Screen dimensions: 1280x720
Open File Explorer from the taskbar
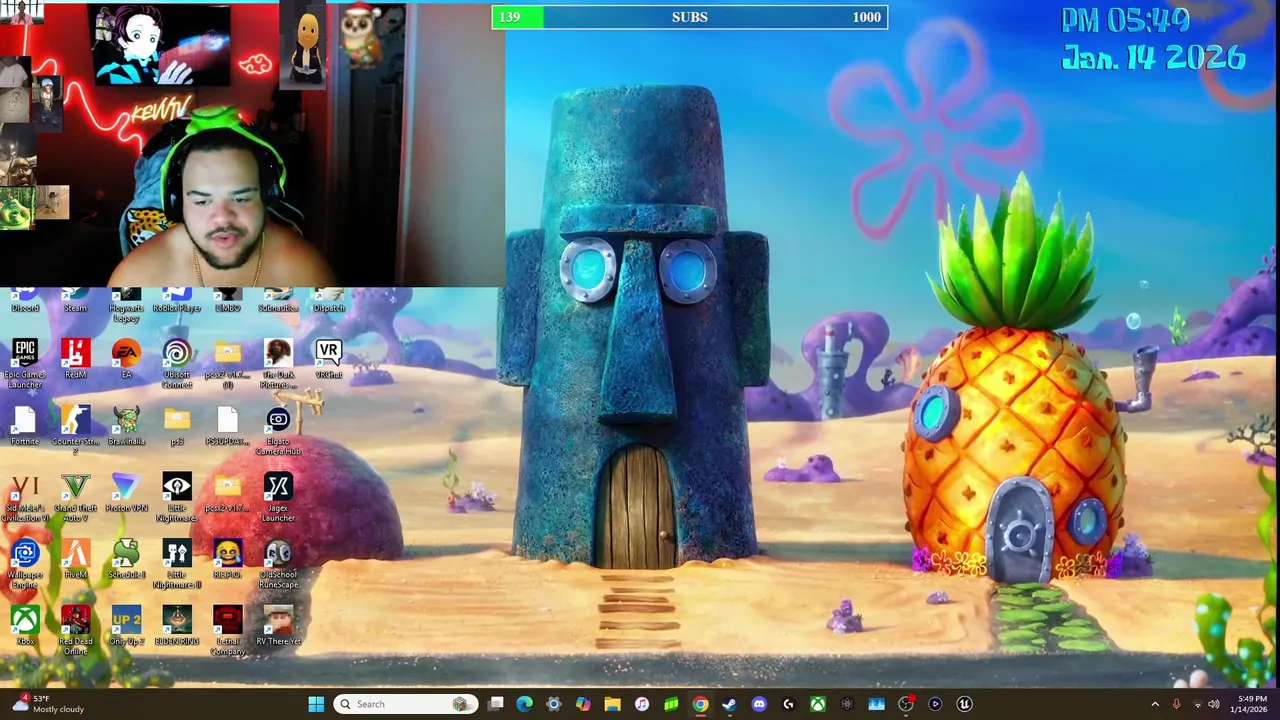612,704
